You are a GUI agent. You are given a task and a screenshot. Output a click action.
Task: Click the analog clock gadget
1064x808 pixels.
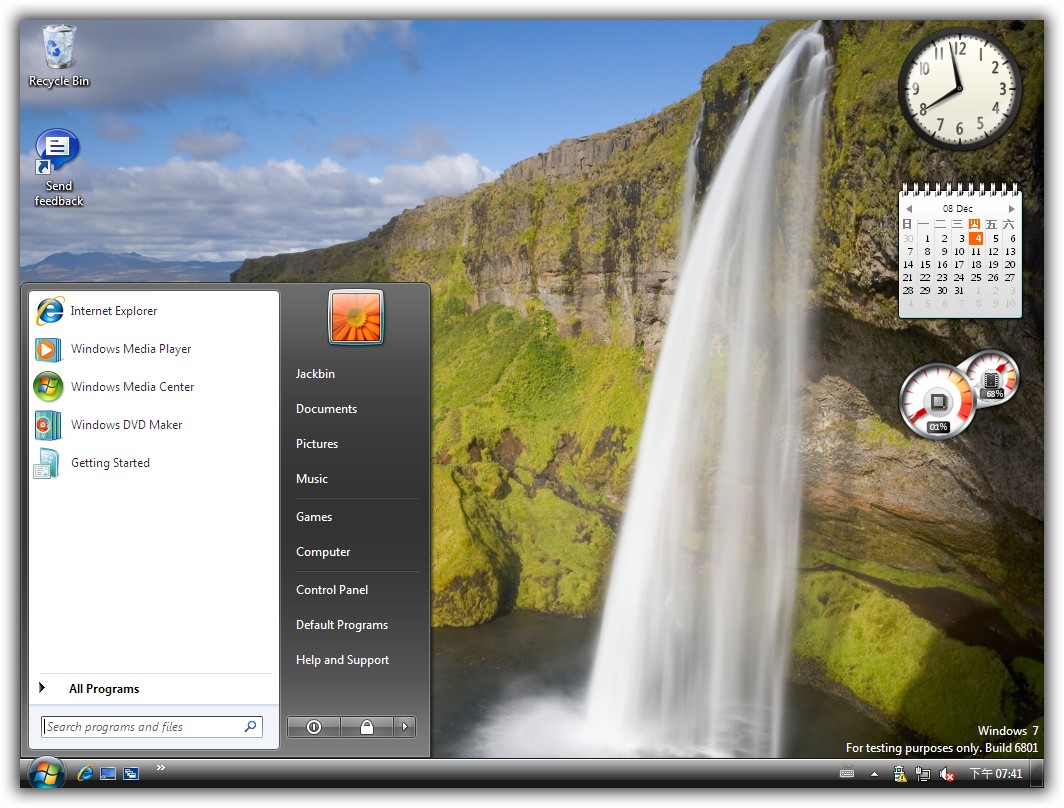(960, 89)
